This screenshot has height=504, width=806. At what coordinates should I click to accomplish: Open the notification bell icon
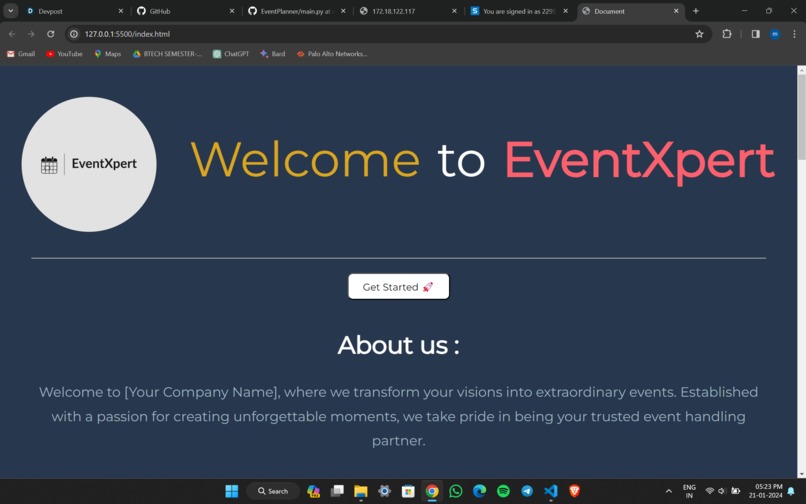[791, 491]
